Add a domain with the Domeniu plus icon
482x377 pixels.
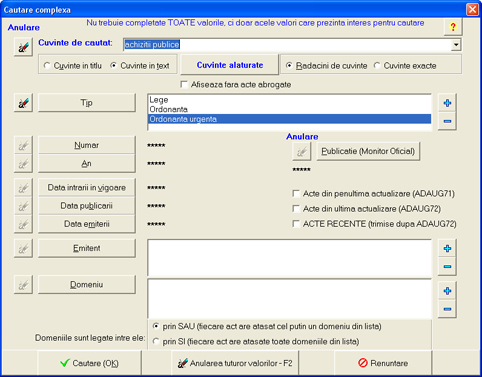click(447, 291)
